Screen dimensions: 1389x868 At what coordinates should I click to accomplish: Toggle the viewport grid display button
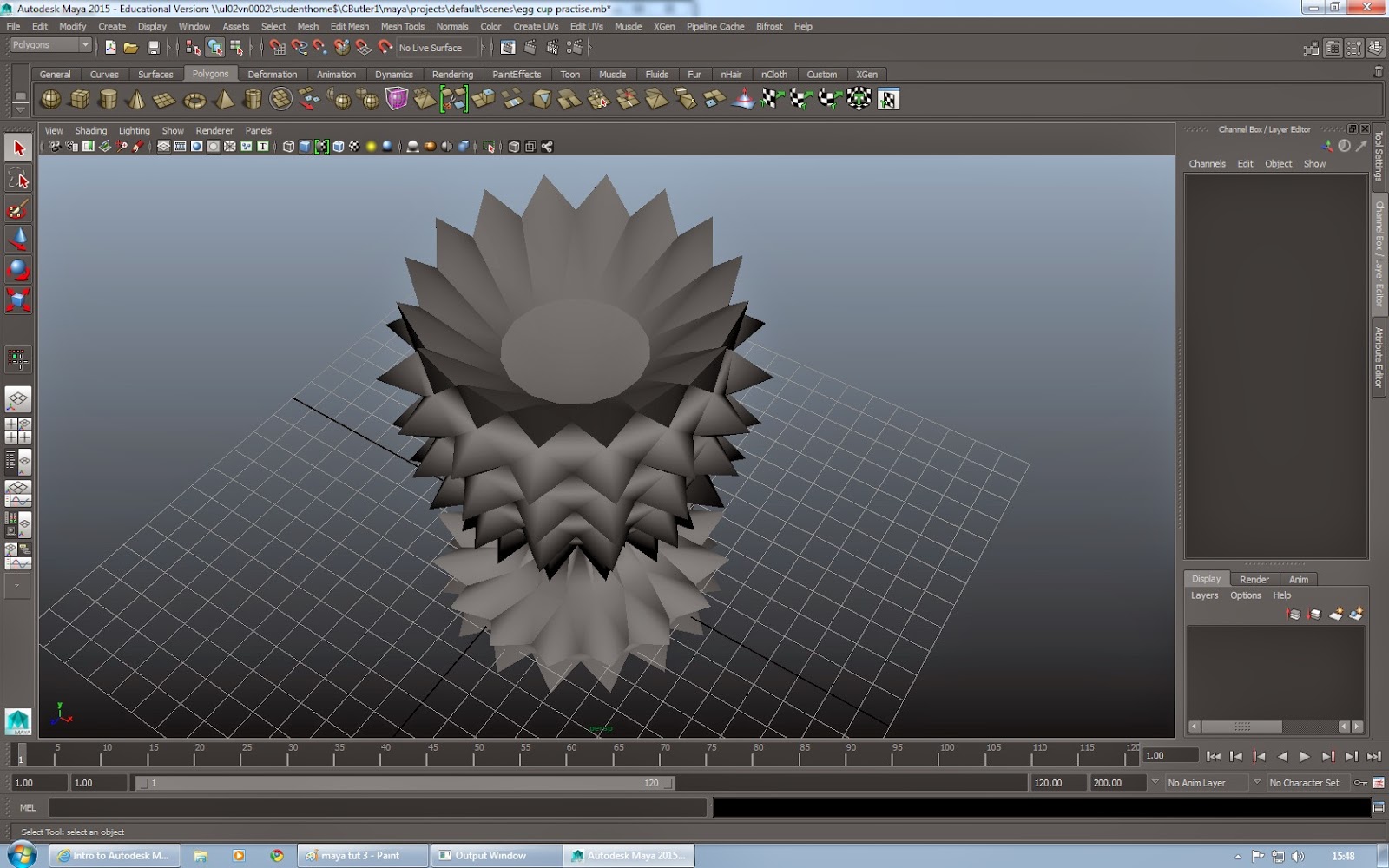(163, 147)
